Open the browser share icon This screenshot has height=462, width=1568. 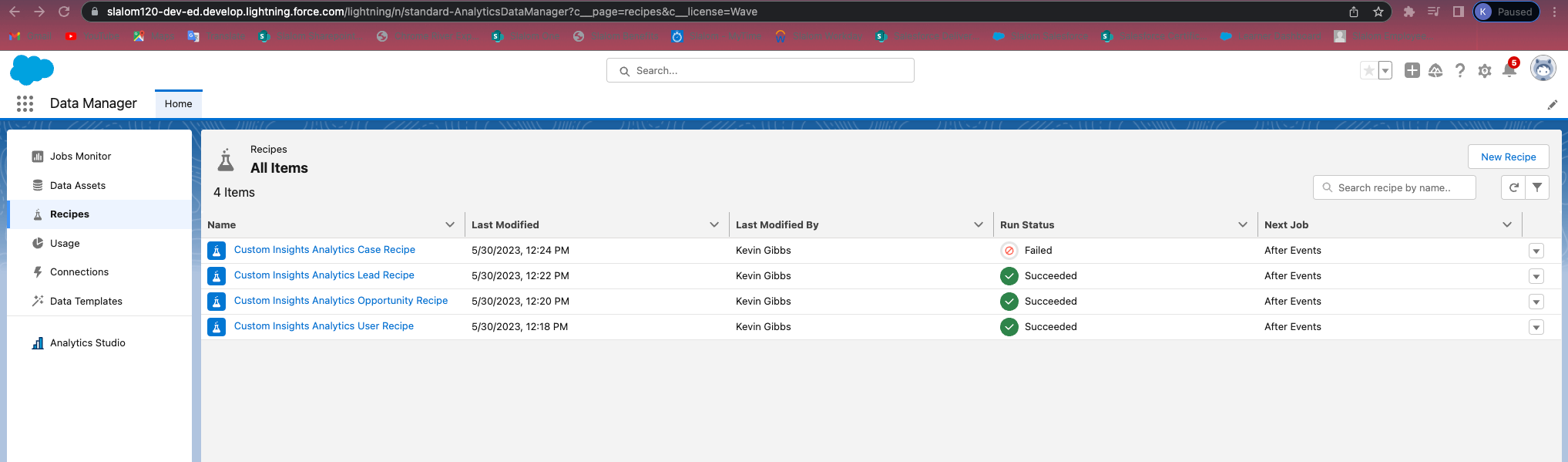[1354, 12]
